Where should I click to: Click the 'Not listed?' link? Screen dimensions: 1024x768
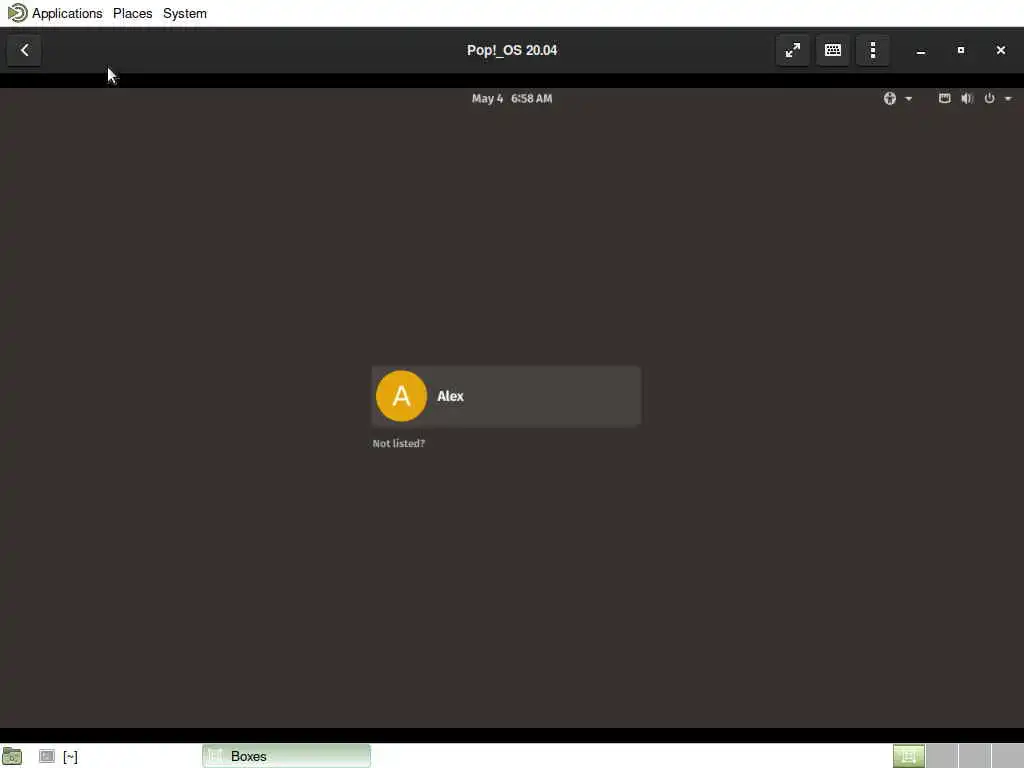[x=398, y=443]
